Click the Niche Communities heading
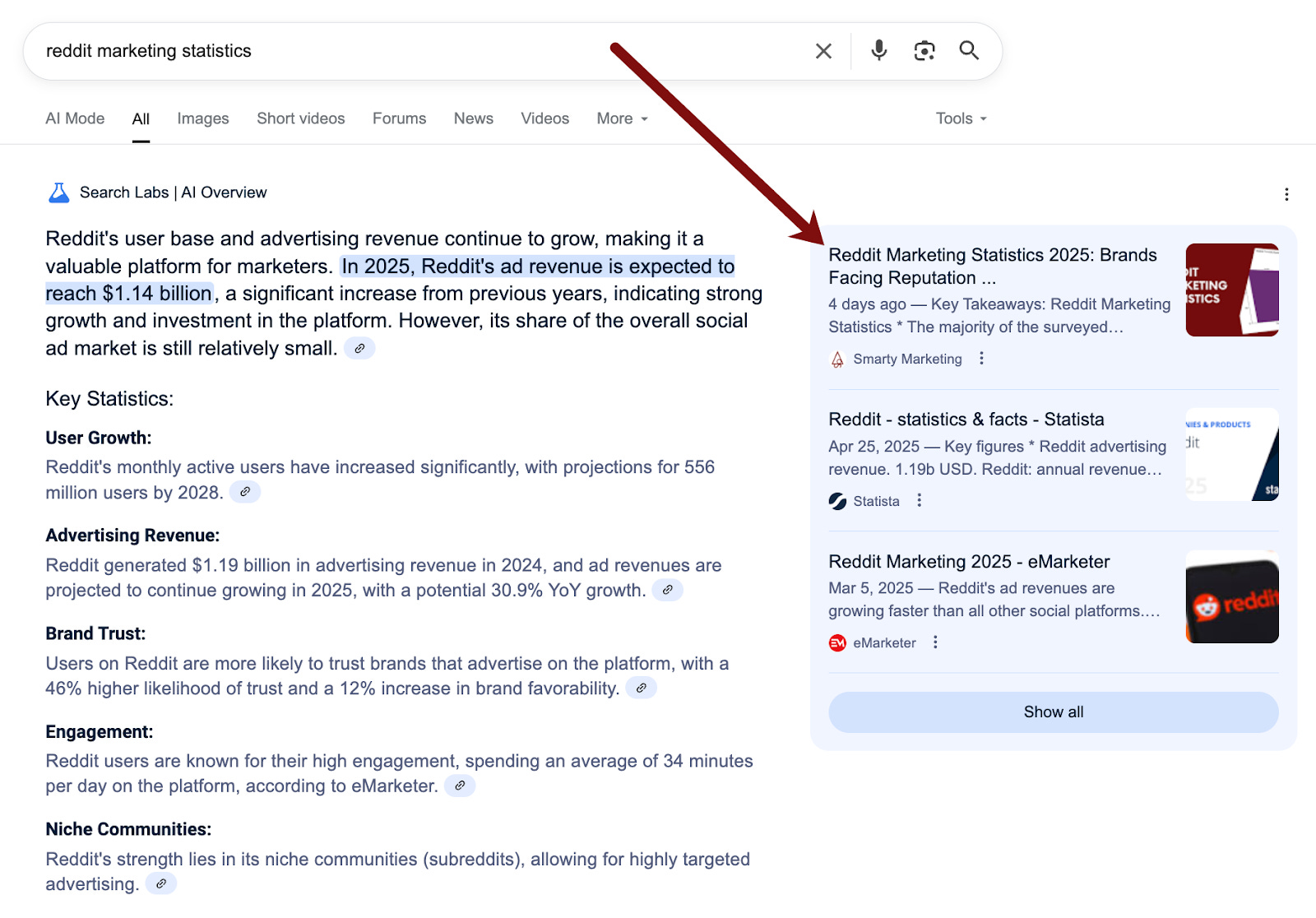The image size is (1316, 918). tap(128, 829)
